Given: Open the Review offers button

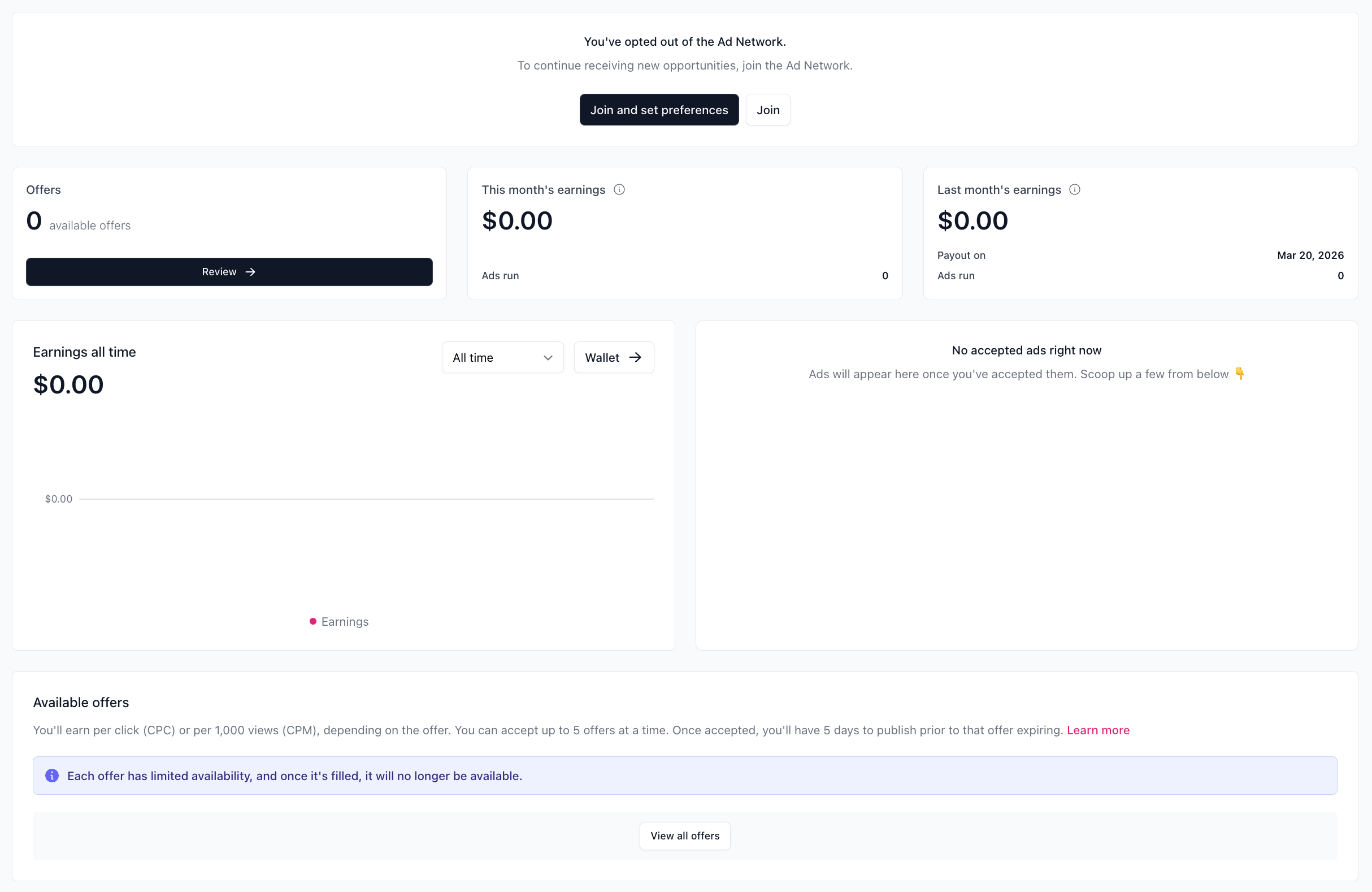Looking at the screenshot, I should pos(229,271).
